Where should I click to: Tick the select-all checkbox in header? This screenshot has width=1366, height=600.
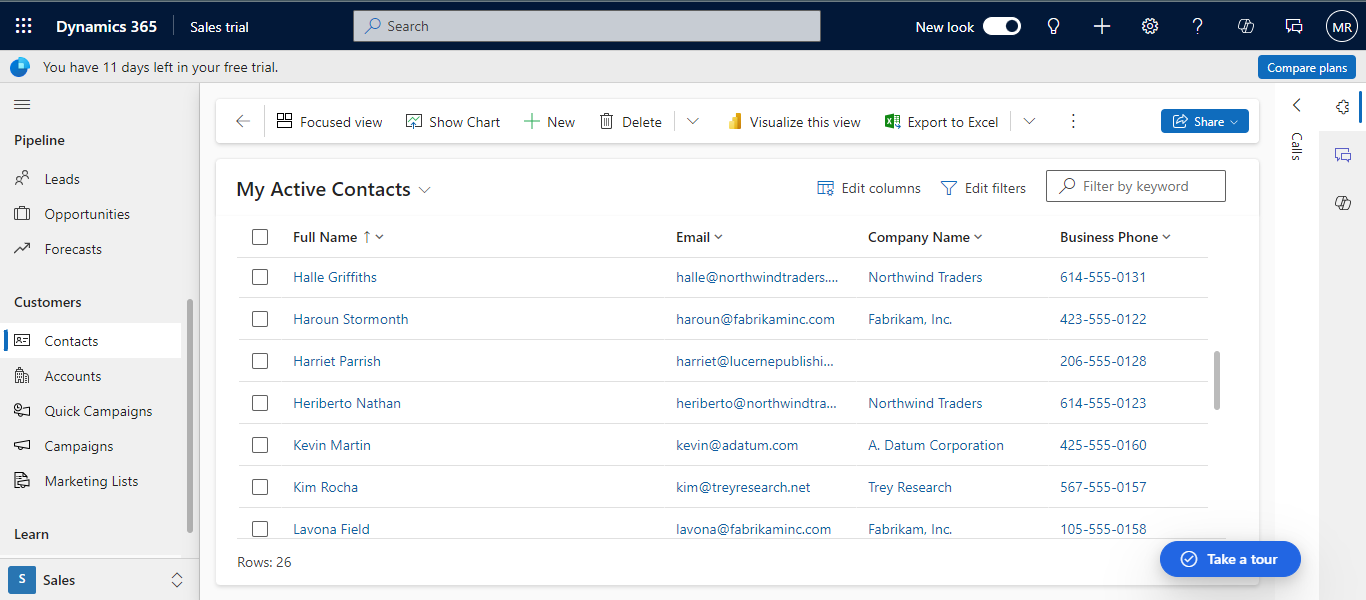coord(260,237)
